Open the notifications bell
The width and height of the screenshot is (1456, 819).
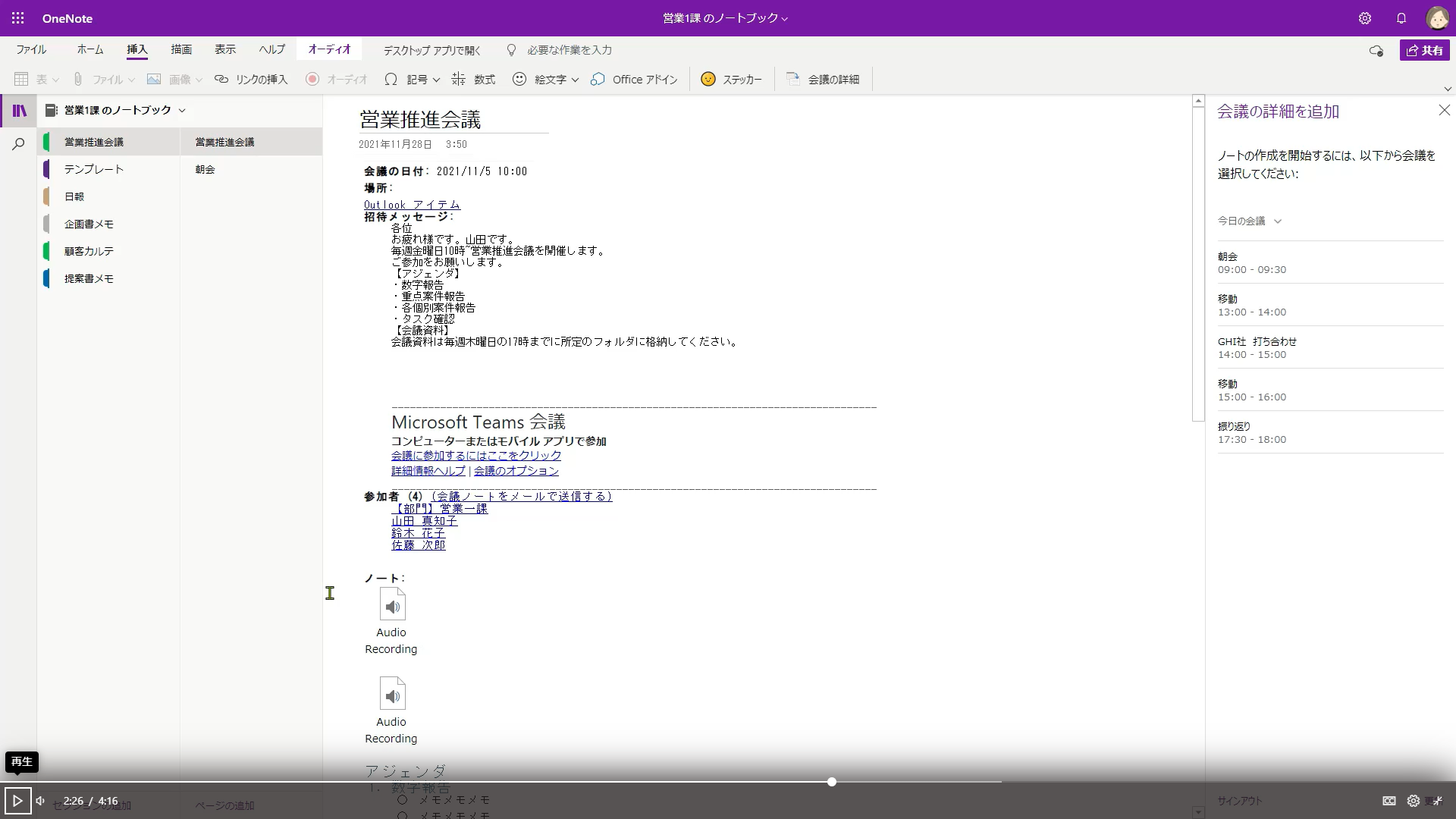1401,18
